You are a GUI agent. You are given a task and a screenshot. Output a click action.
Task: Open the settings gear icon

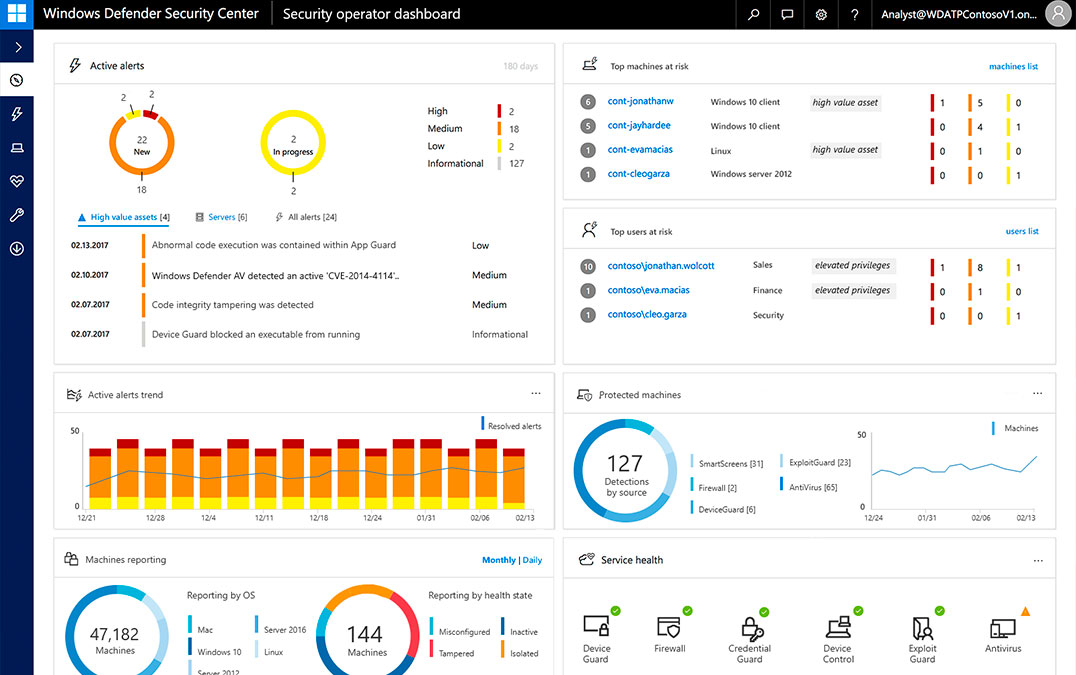(821, 14)
